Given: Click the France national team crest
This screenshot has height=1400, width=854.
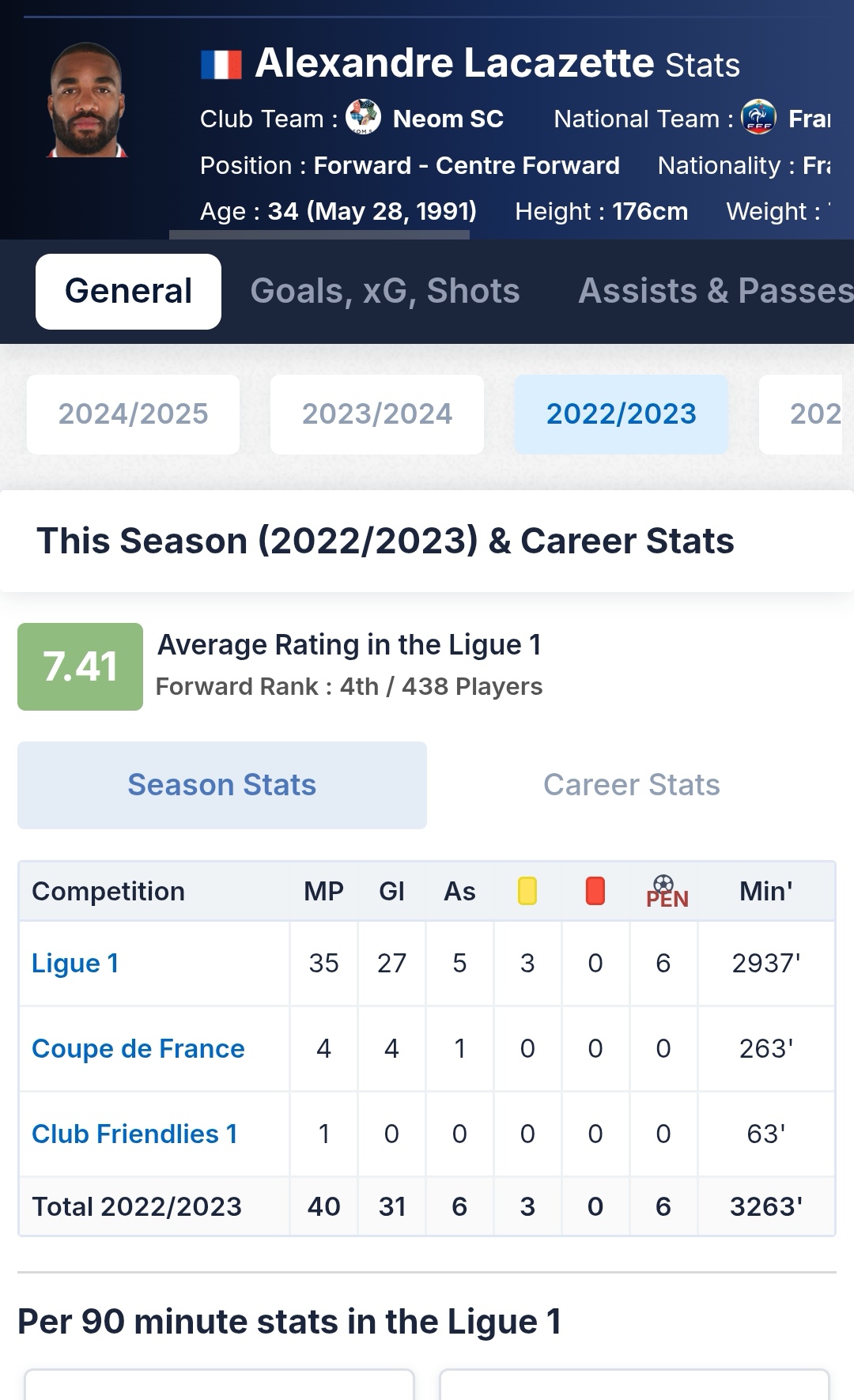Looking at the screenshot, I should click(x=758, y=117).
